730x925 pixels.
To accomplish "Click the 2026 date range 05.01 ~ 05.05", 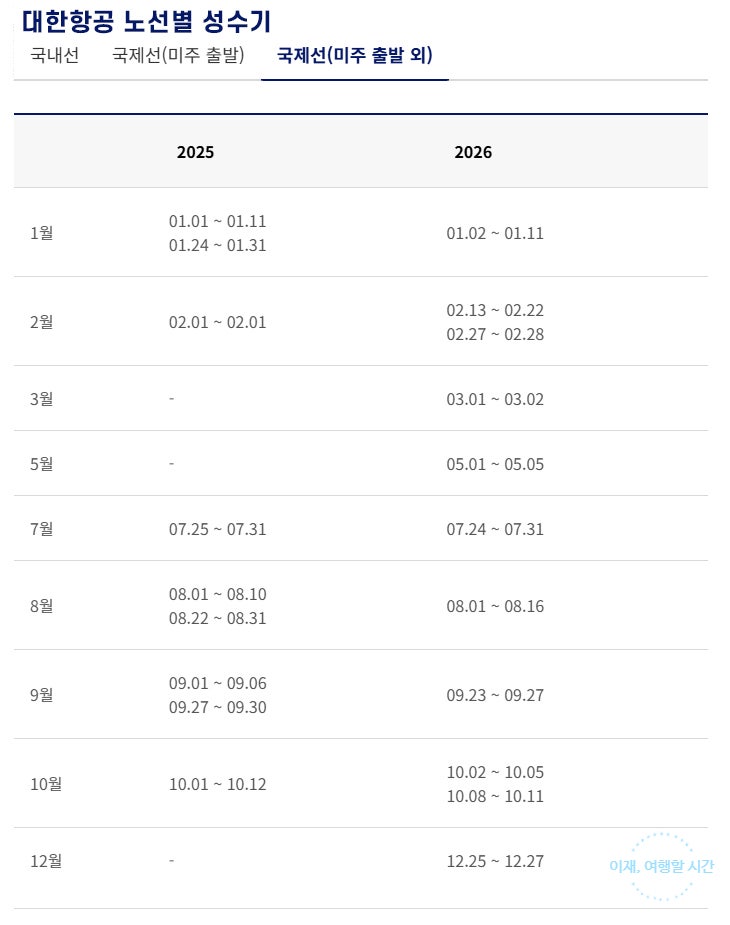I will point(495,464).
